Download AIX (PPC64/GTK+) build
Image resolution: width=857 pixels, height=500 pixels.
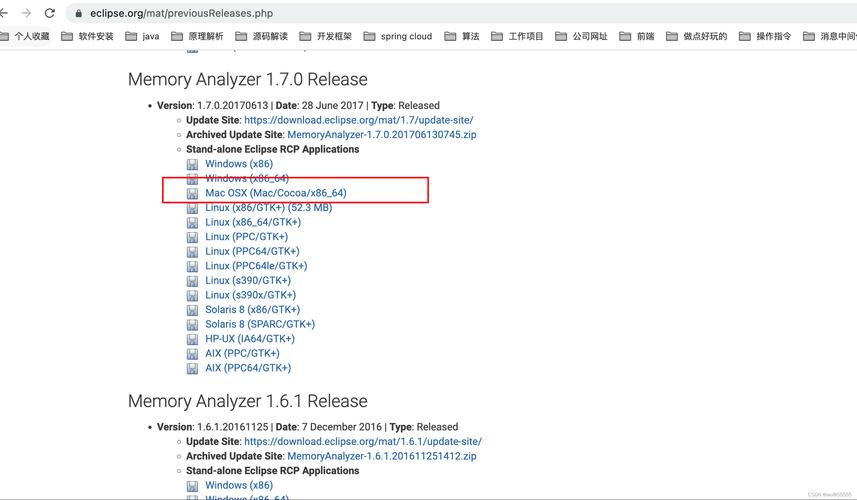pyautogui.click(x=248, y=368)
